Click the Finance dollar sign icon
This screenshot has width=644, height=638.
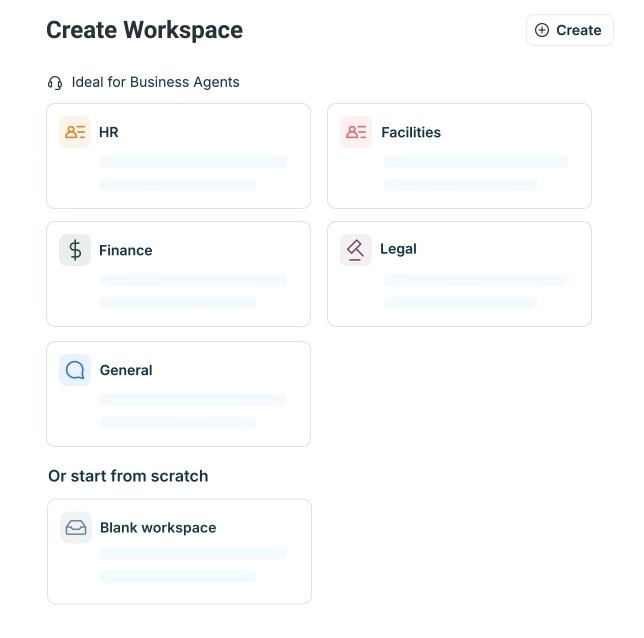click(75, 250)
